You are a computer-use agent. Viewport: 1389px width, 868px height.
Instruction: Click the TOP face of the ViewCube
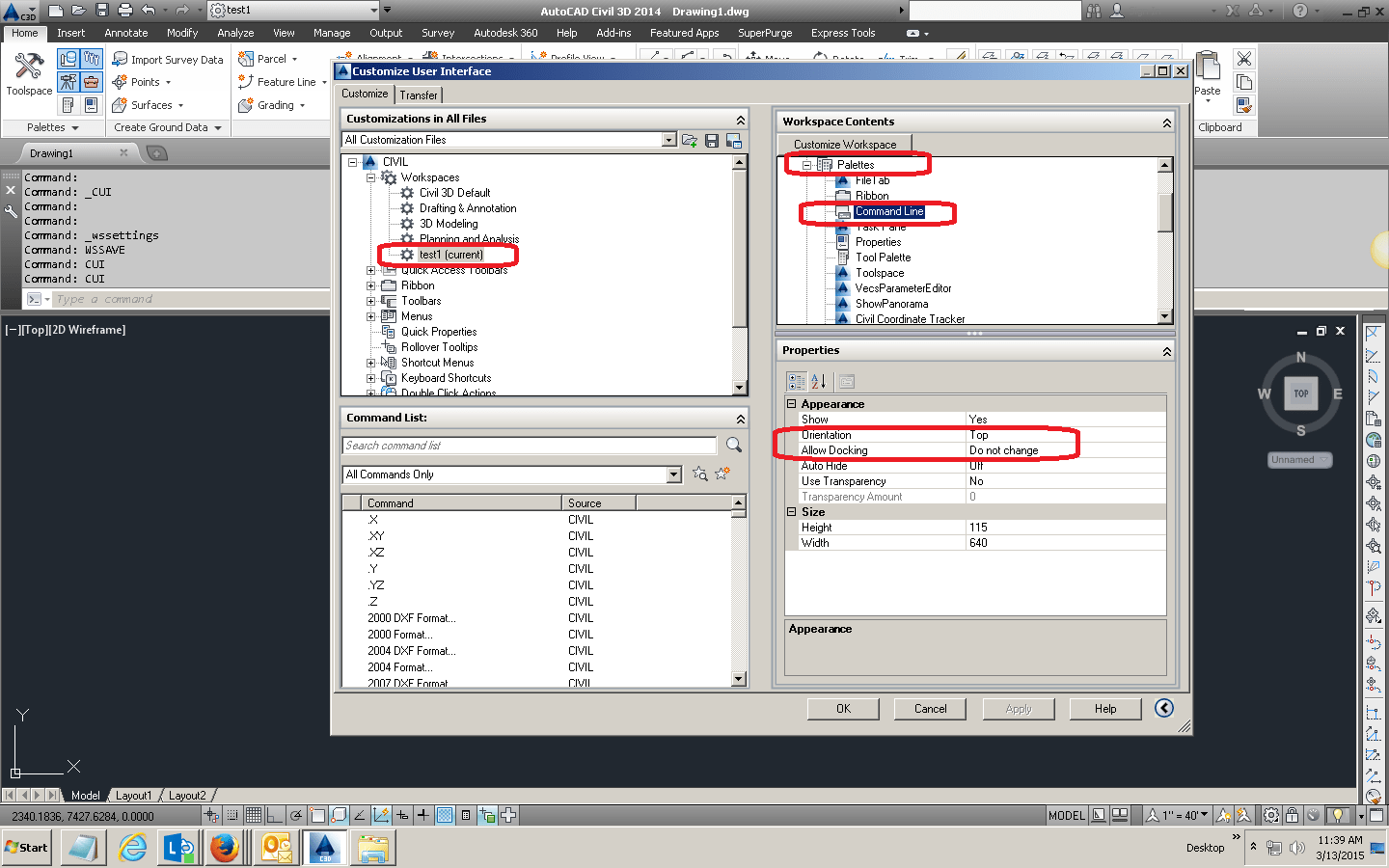pyautogui.click(x=1301, y=393)
